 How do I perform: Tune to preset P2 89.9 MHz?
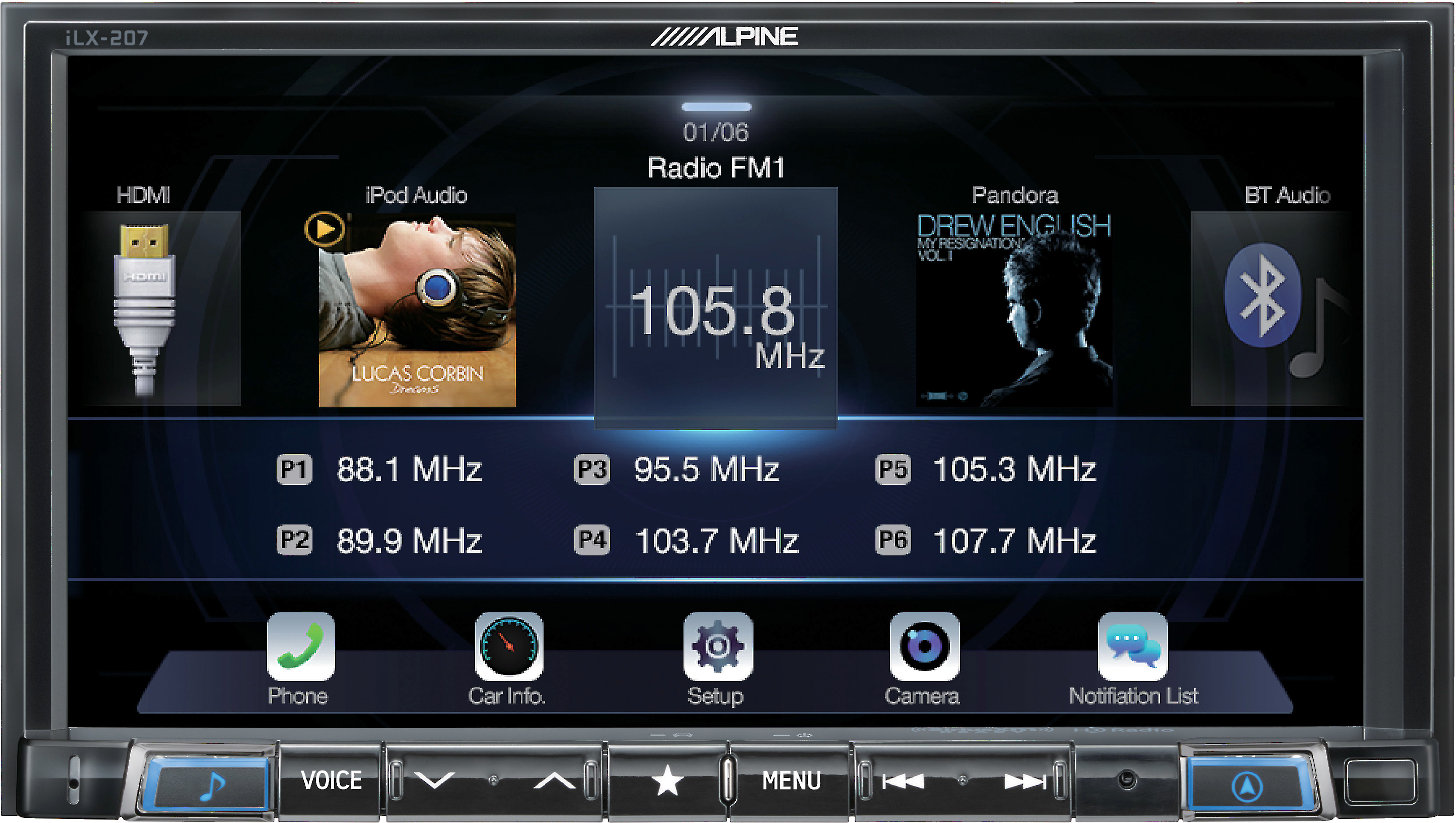[379, 540]
